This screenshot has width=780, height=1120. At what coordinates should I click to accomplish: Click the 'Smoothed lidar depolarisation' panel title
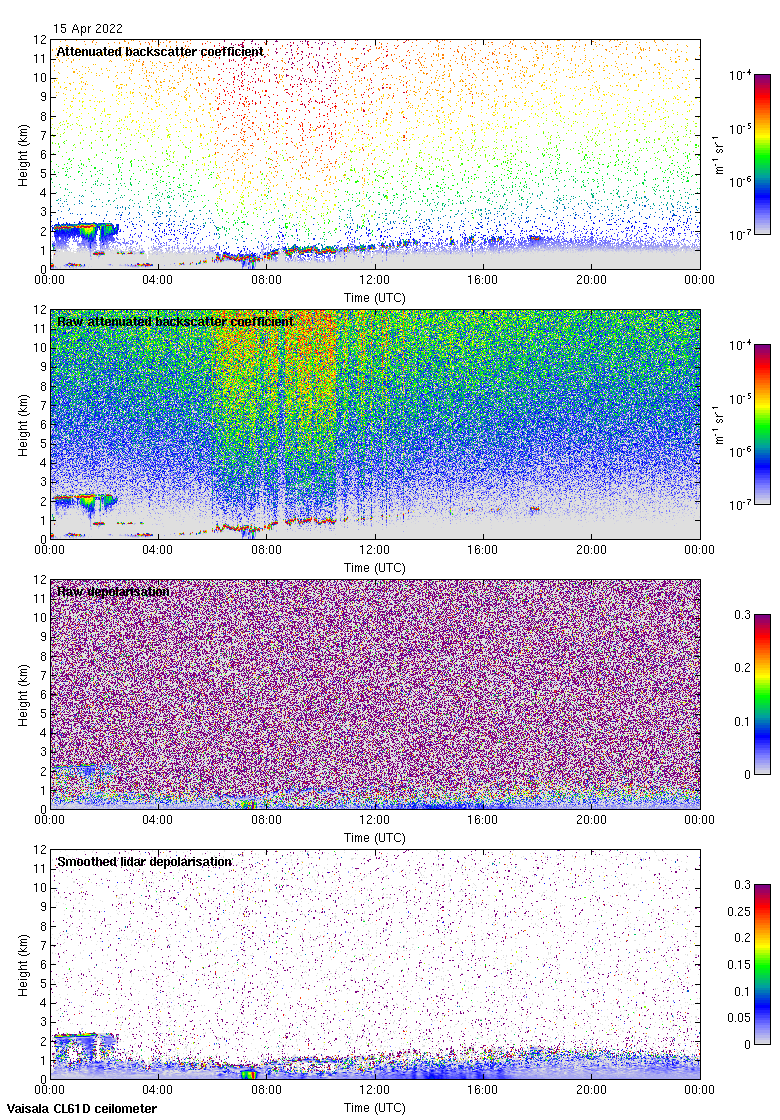[145, 861]
